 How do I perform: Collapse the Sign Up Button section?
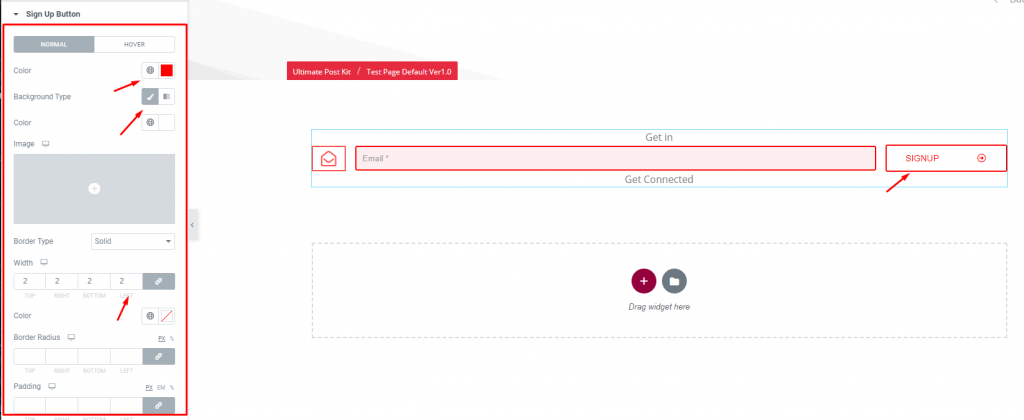(47, 13)
